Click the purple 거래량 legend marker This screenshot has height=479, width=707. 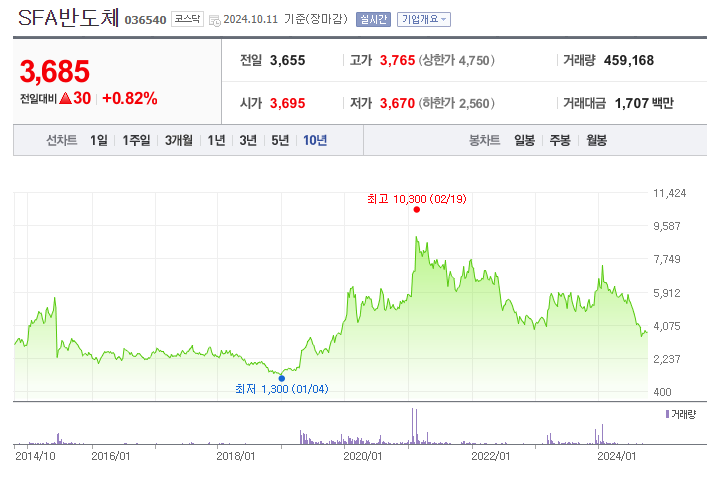point(667,414)
